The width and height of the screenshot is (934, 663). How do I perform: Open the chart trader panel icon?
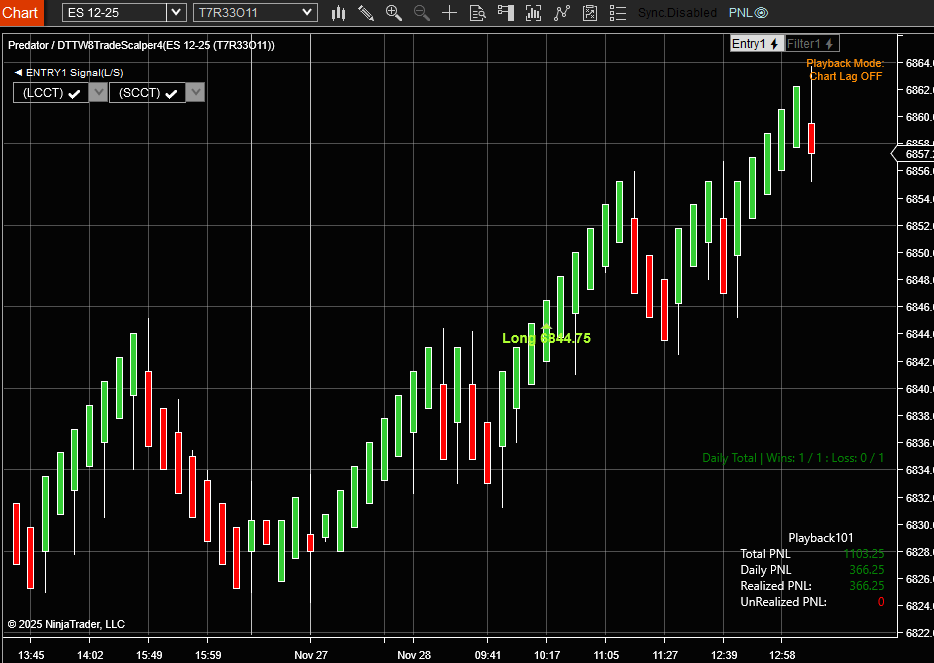pos(506,13)
